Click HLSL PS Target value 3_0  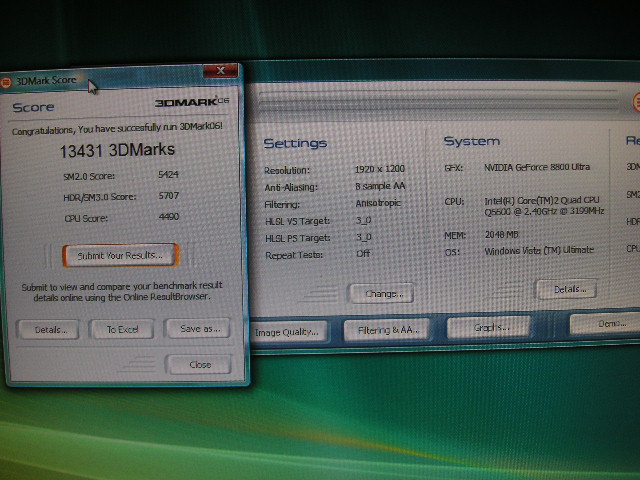(363, 237)
